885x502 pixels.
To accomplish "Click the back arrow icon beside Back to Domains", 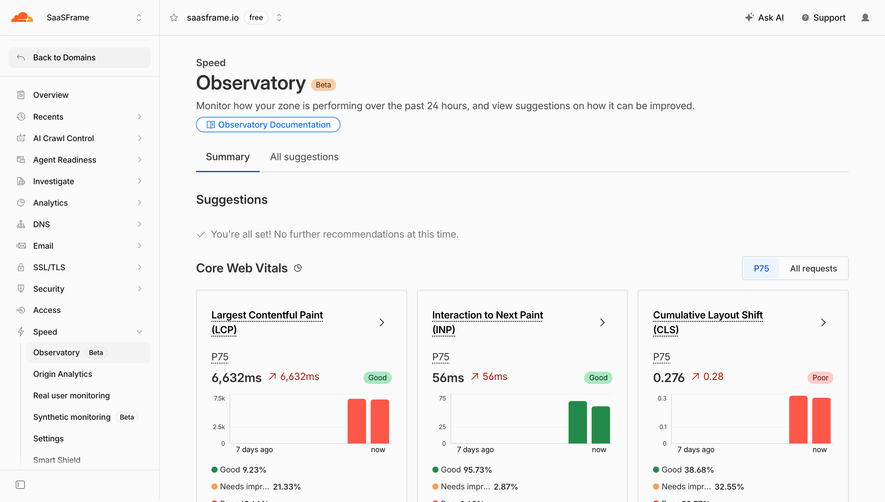I will 21,58.
